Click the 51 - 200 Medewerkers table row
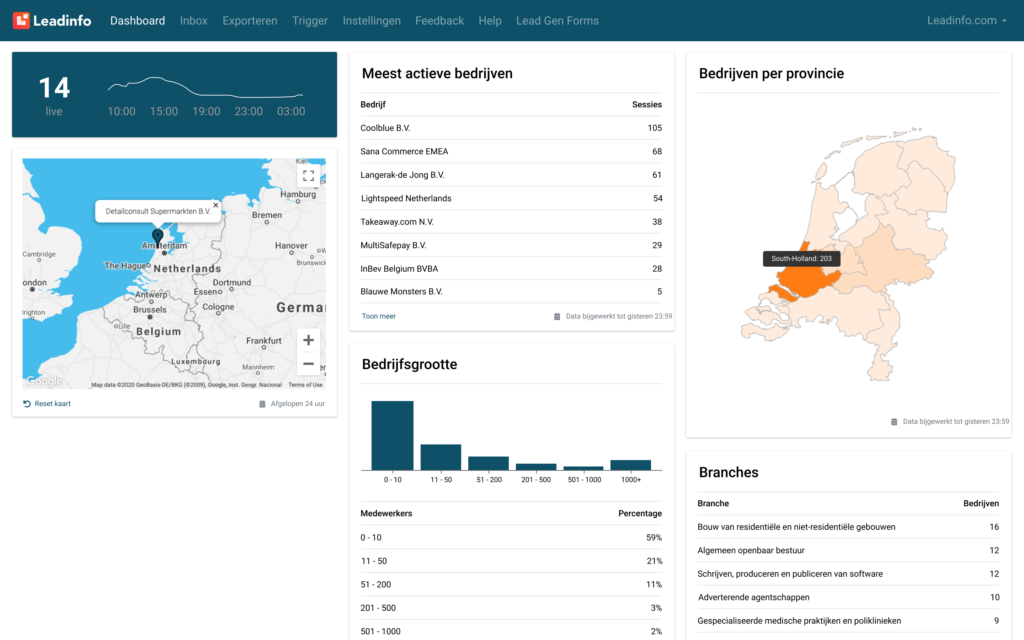This screenshot has height=640, width=1024. coord(511,584)
